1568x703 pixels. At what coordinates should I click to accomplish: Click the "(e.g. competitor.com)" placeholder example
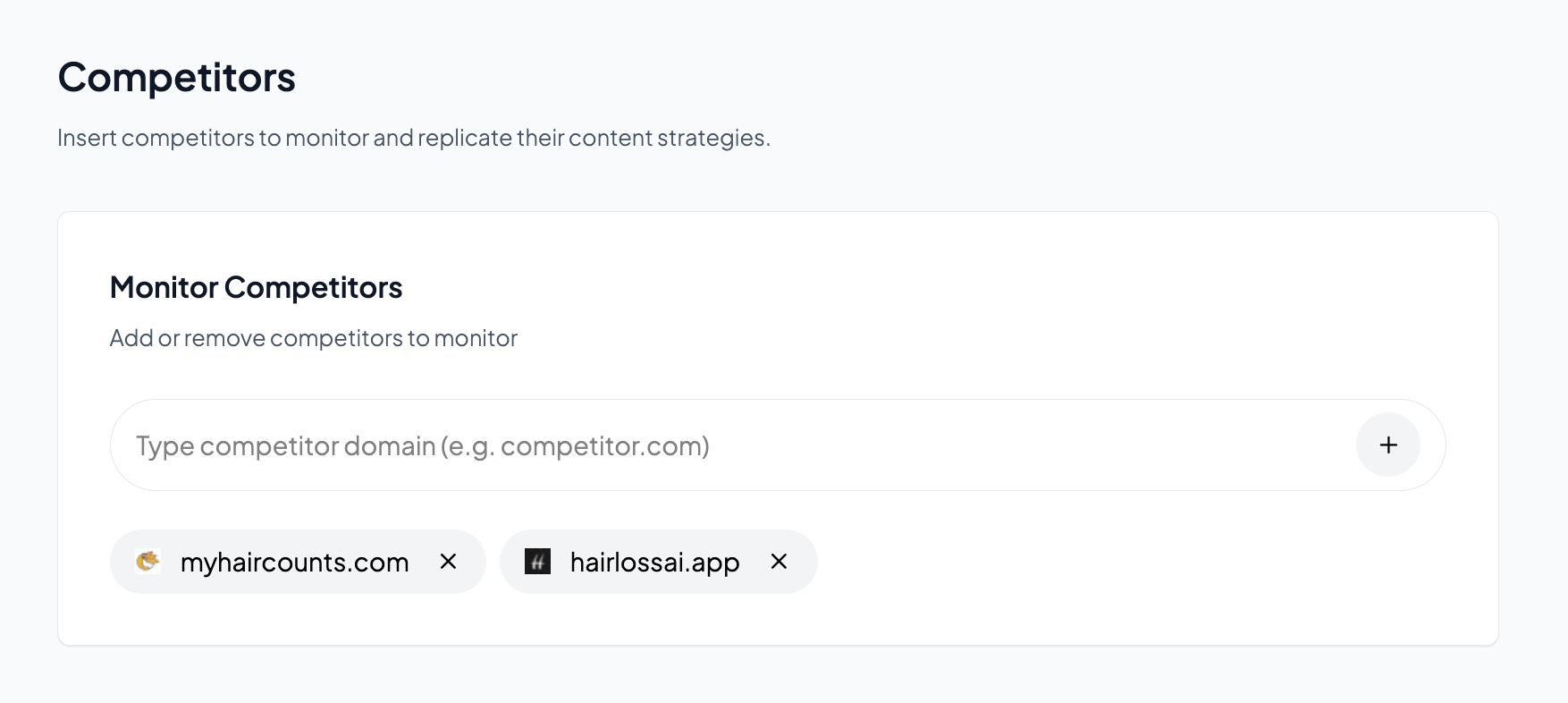click(575, 445)
